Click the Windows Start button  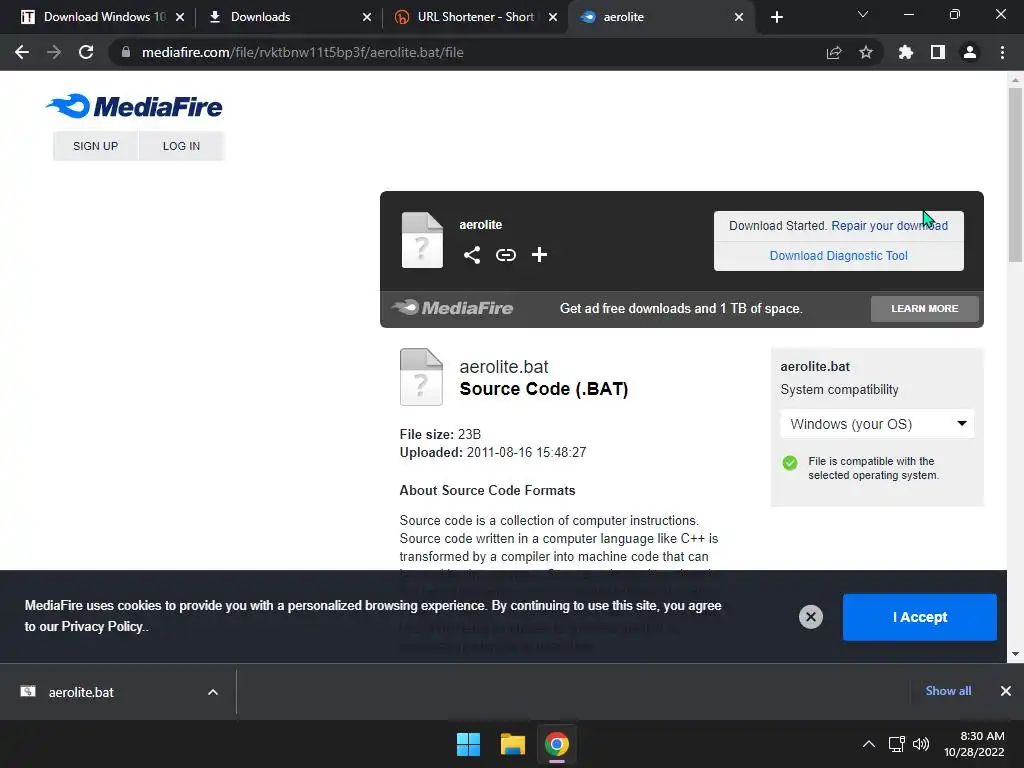(468, 744)
